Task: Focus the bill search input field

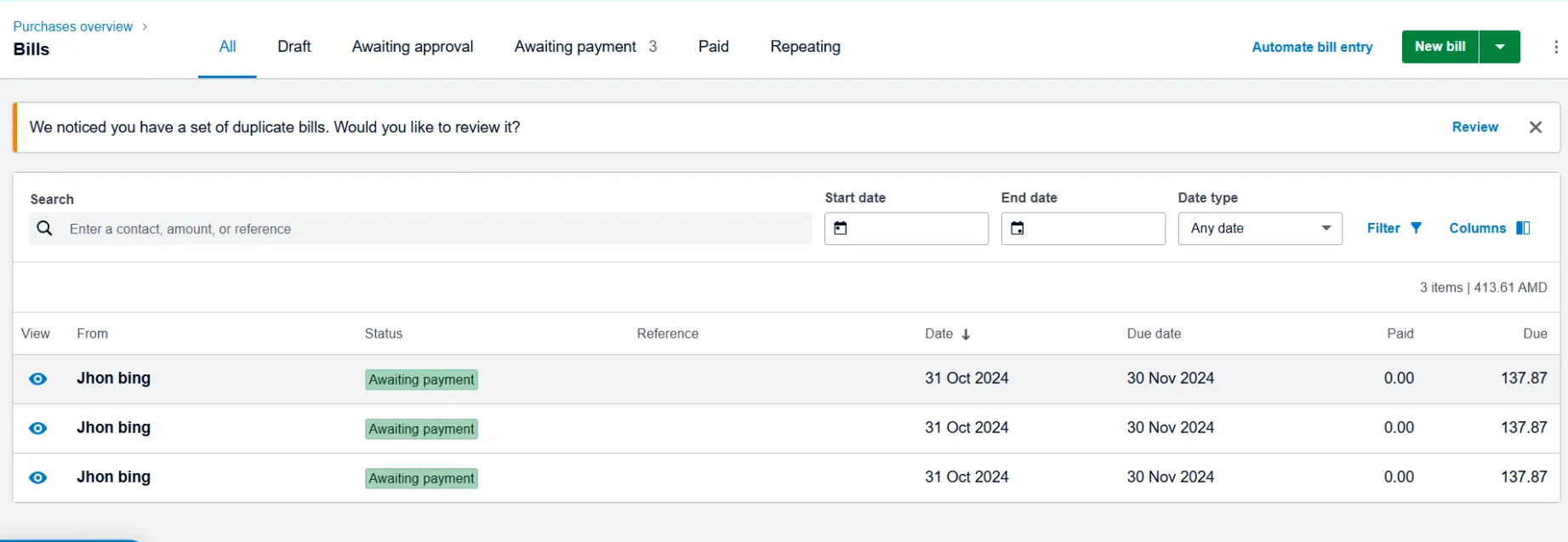Action: (421, 229)
